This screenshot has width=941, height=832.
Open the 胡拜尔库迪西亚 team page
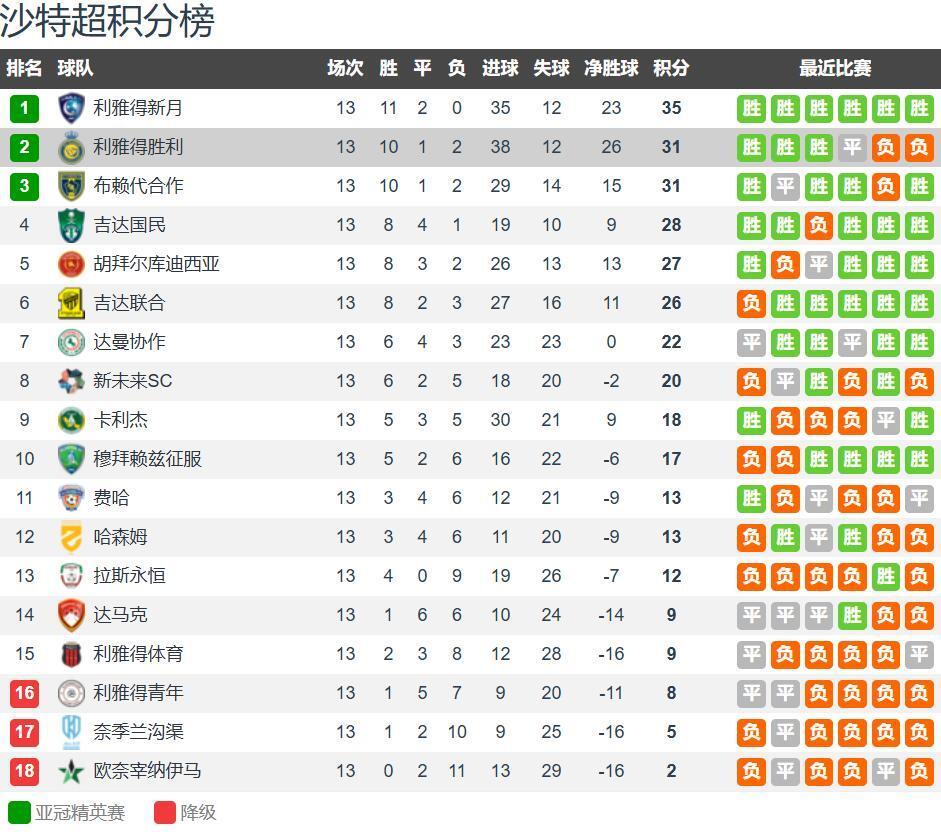156,264
